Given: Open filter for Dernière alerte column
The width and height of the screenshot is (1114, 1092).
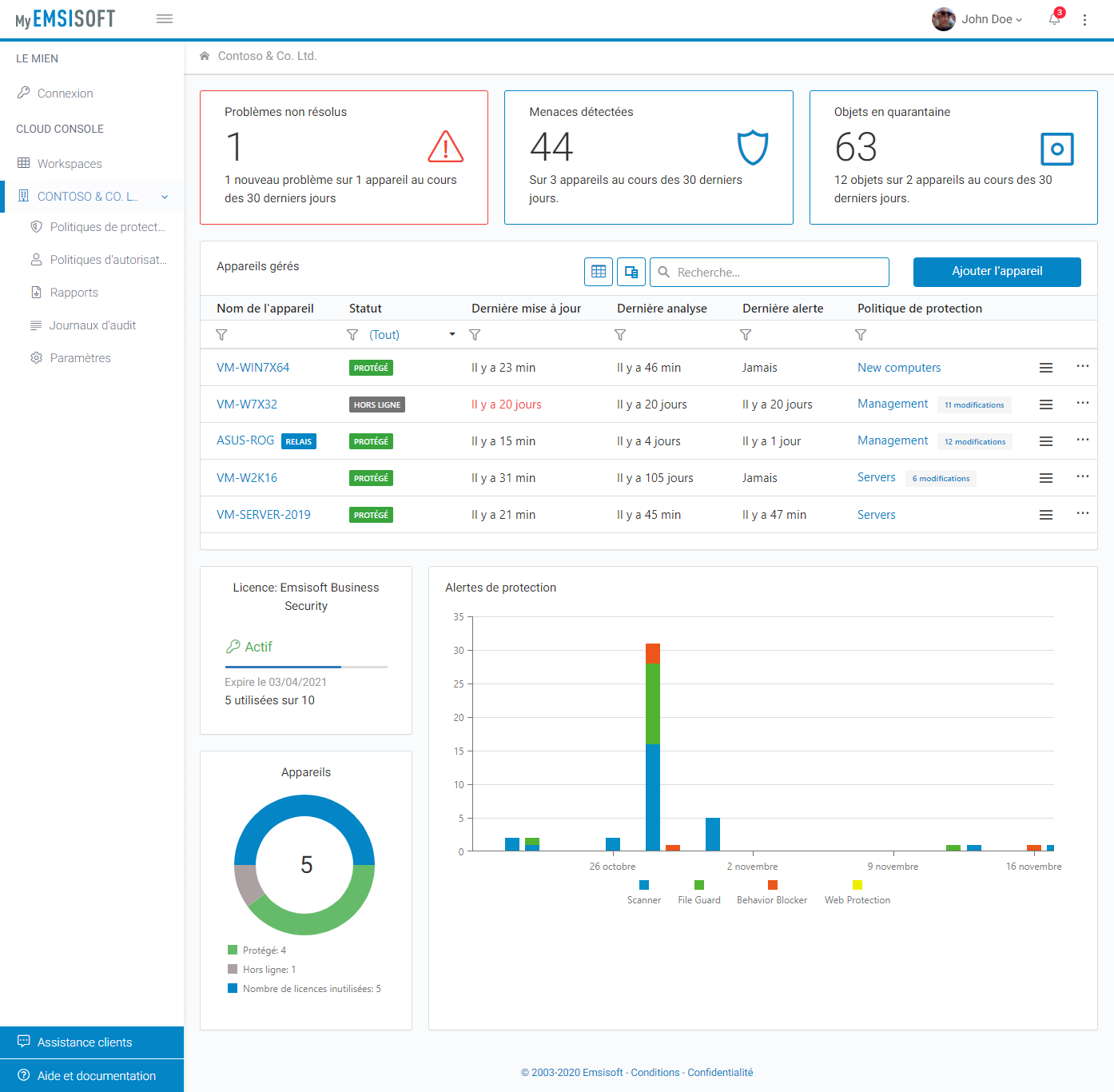Looking at the screenshot, I should click(746, 335).
